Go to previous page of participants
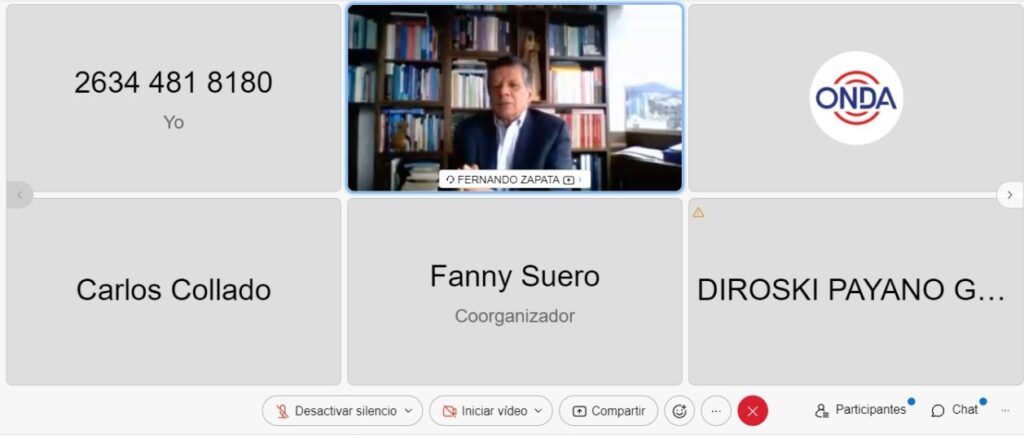This screenshot has width=1024, height=439. pos(20,195)
